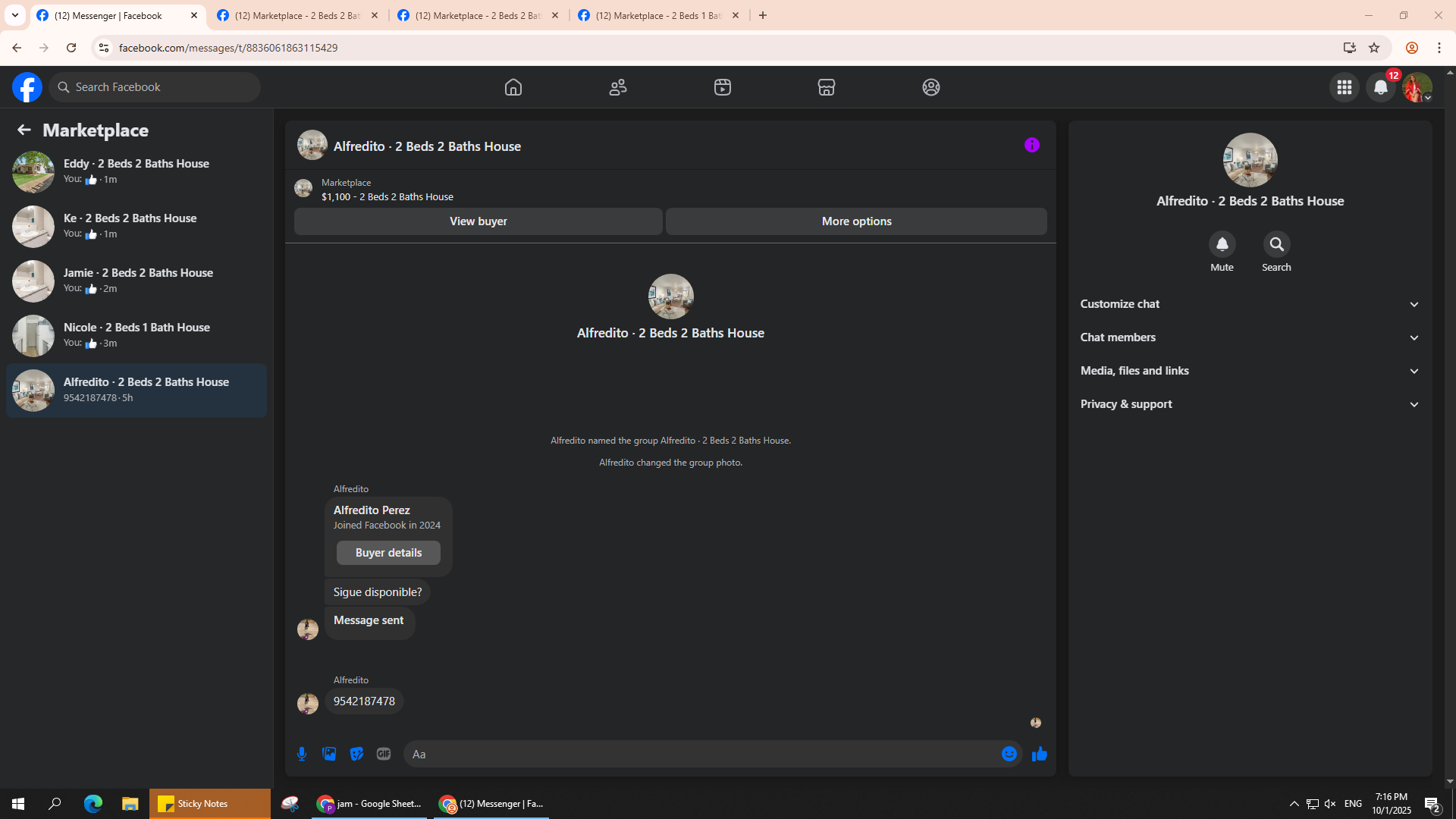The height and width of the screenshot is (819, 1456).
Task: Reload the page with the browser refresh icon
Action: (71, 48)
